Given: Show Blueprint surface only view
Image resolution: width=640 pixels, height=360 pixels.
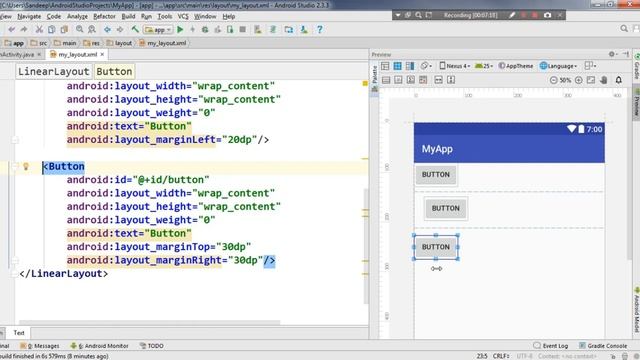Looking at the screenshot, I should point(398,66).
